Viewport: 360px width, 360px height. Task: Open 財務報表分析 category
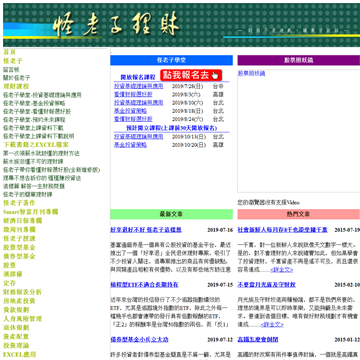(22, 292)
